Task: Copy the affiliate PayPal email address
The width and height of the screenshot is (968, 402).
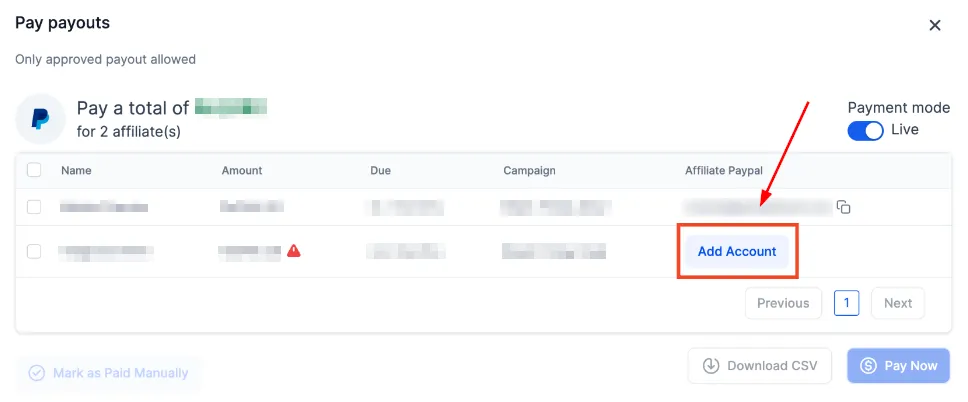Action: coord(843,207)
